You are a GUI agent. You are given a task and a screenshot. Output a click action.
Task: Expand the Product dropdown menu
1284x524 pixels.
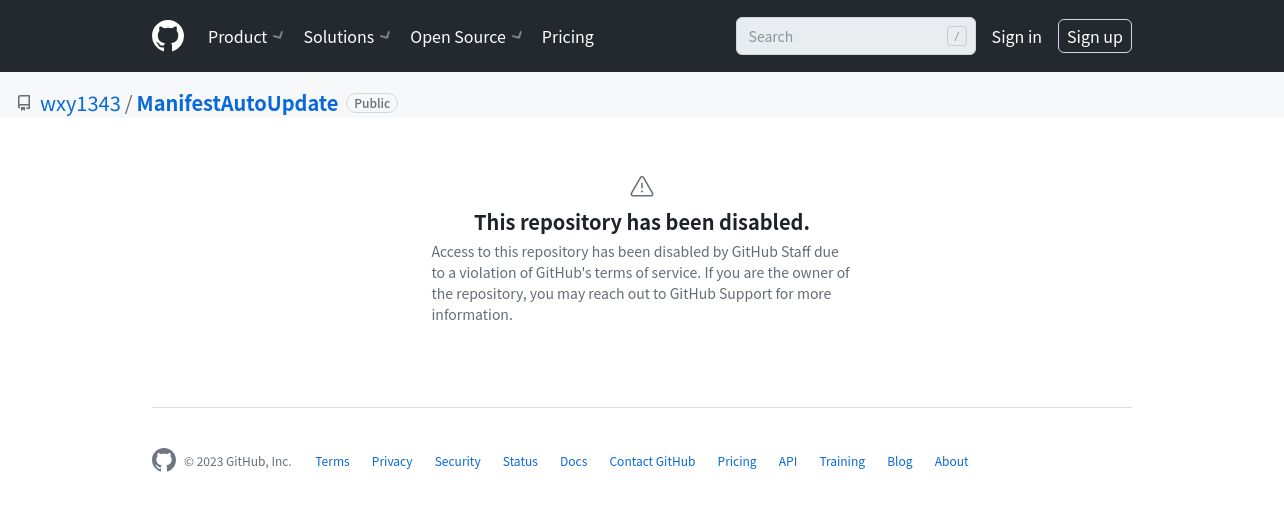246,37
